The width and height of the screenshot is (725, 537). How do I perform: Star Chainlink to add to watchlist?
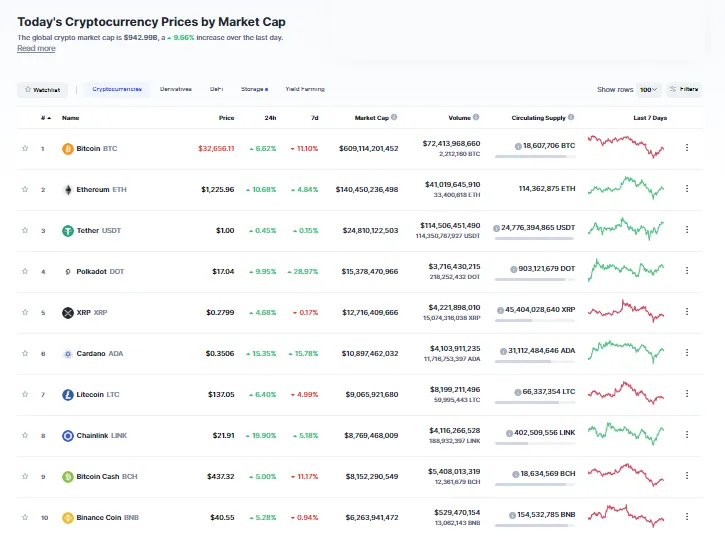tap(25, 435)
